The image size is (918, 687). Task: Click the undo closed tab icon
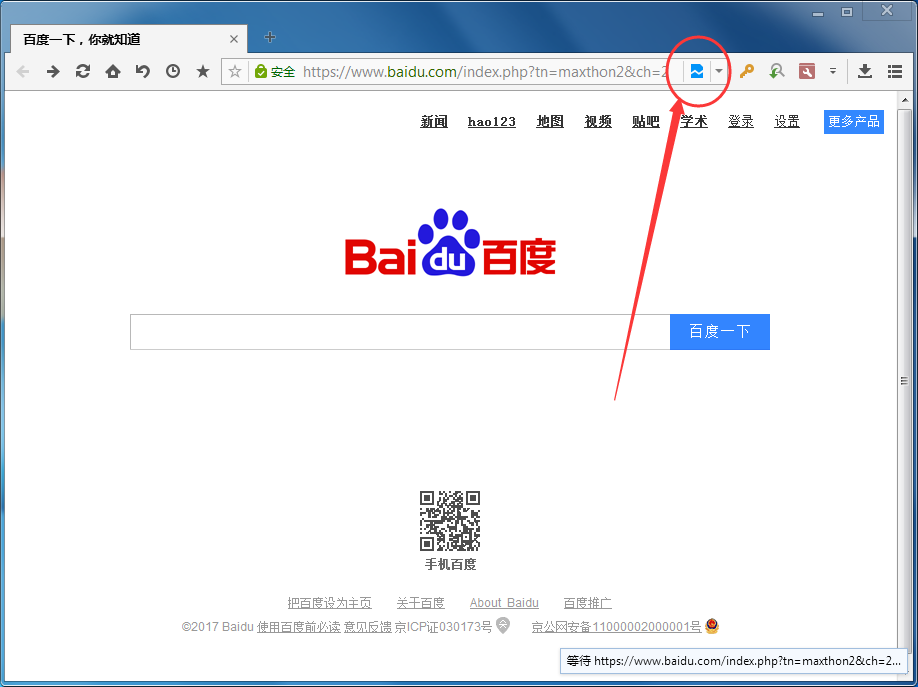(142, 71)
